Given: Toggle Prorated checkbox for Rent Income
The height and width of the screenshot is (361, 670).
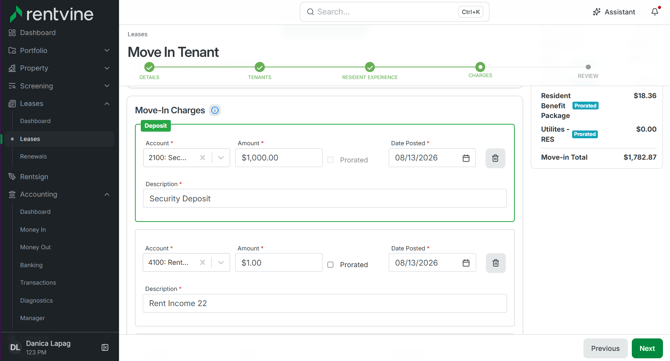Looking at the screenshot, I should [x=330, y=264].
